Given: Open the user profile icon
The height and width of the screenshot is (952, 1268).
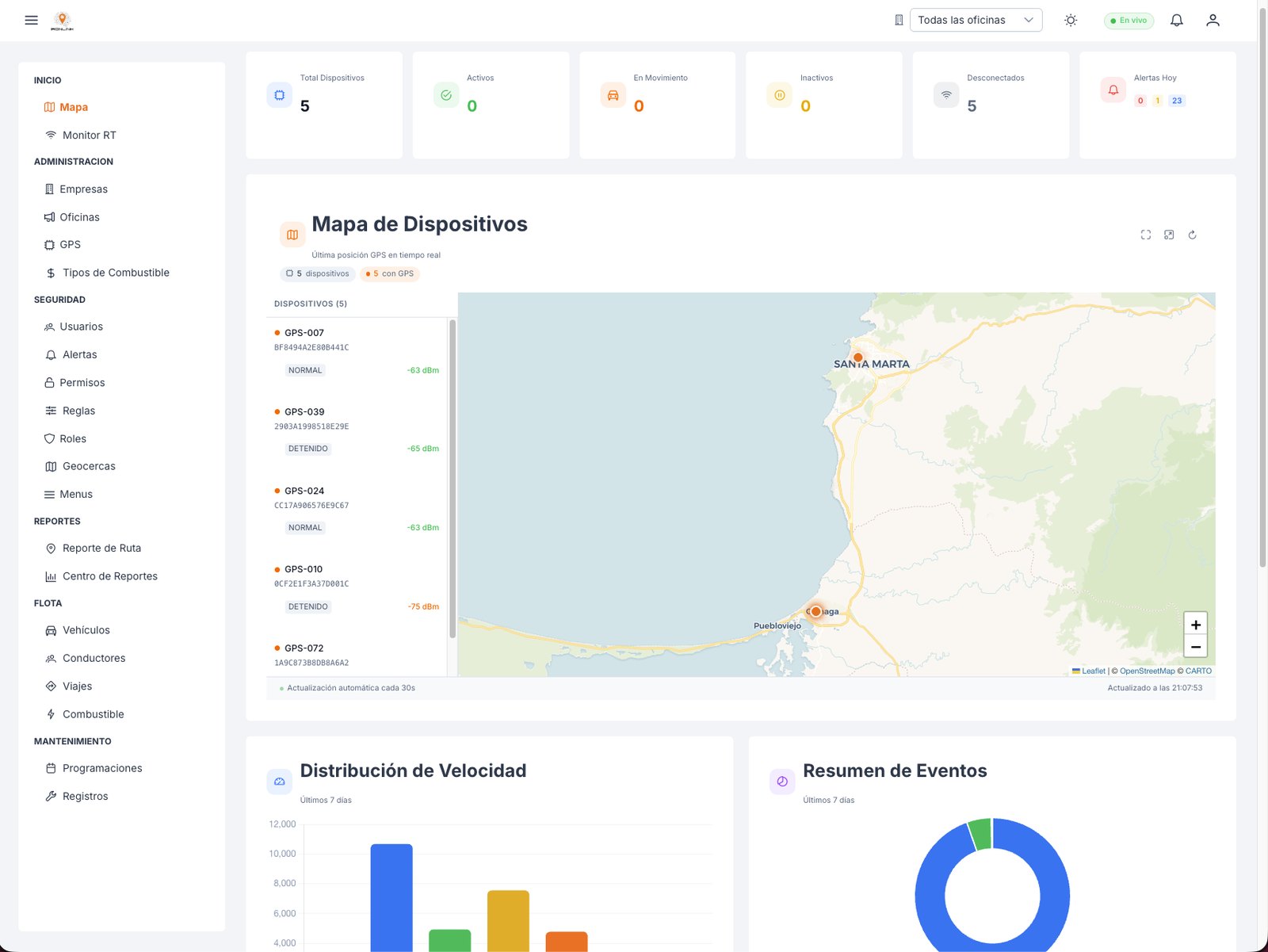Looking at the screenshot, I should pos(1213,20).
